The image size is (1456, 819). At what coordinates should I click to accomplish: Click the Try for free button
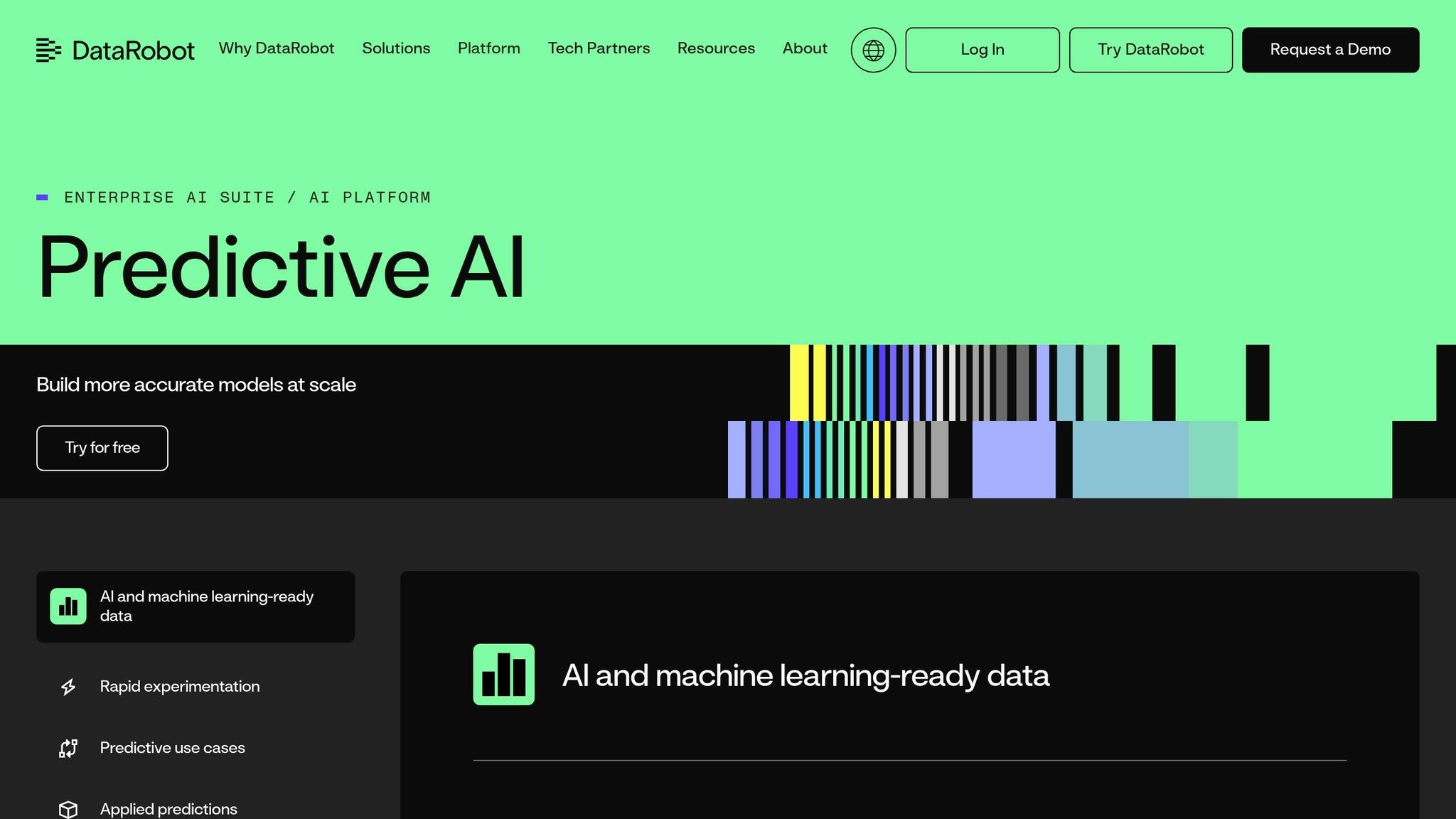(102, 448)
